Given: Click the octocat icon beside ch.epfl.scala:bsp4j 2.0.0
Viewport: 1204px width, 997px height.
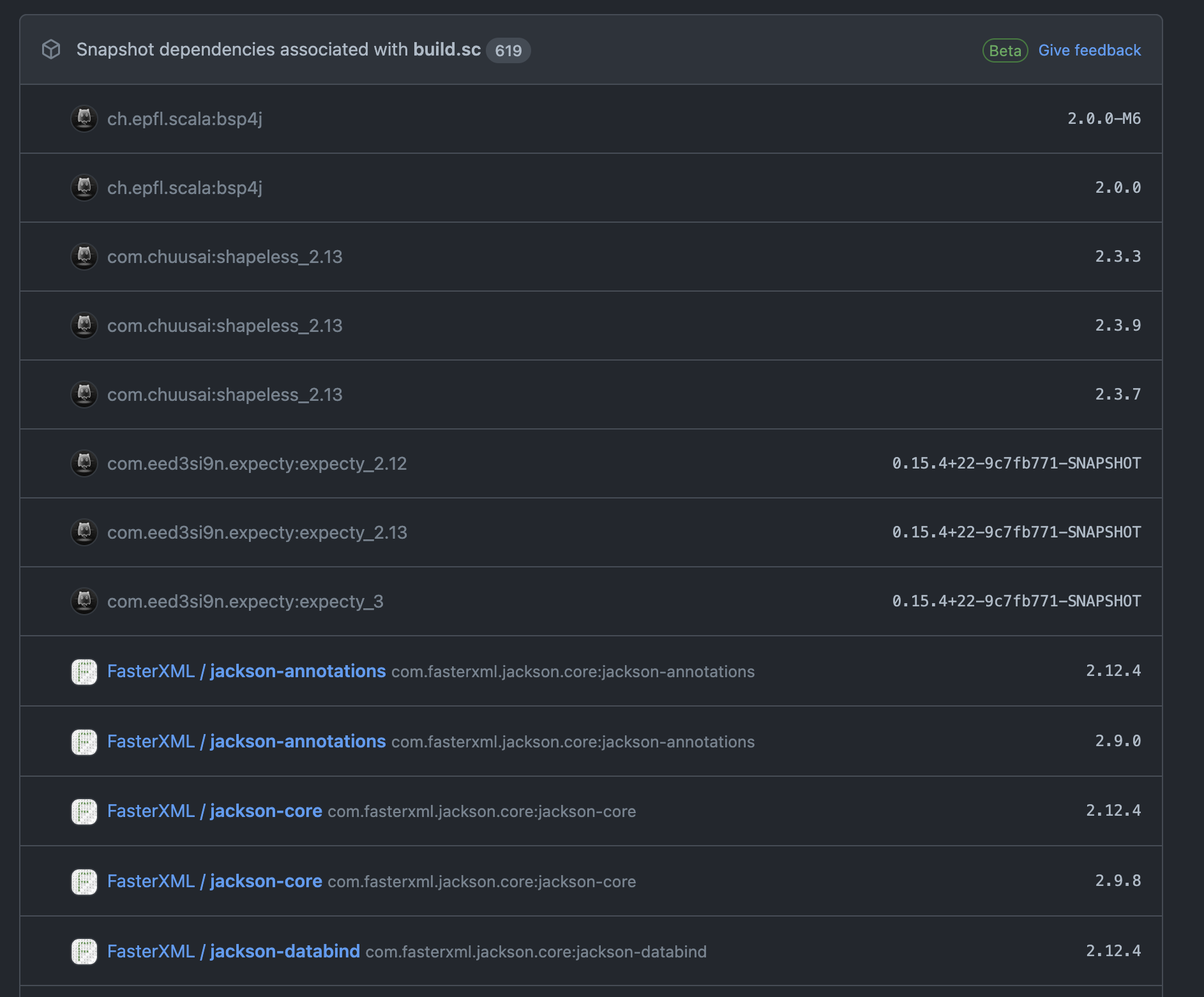Looking at the screenshot, I should pyautogui.click(x=84, y=188).
